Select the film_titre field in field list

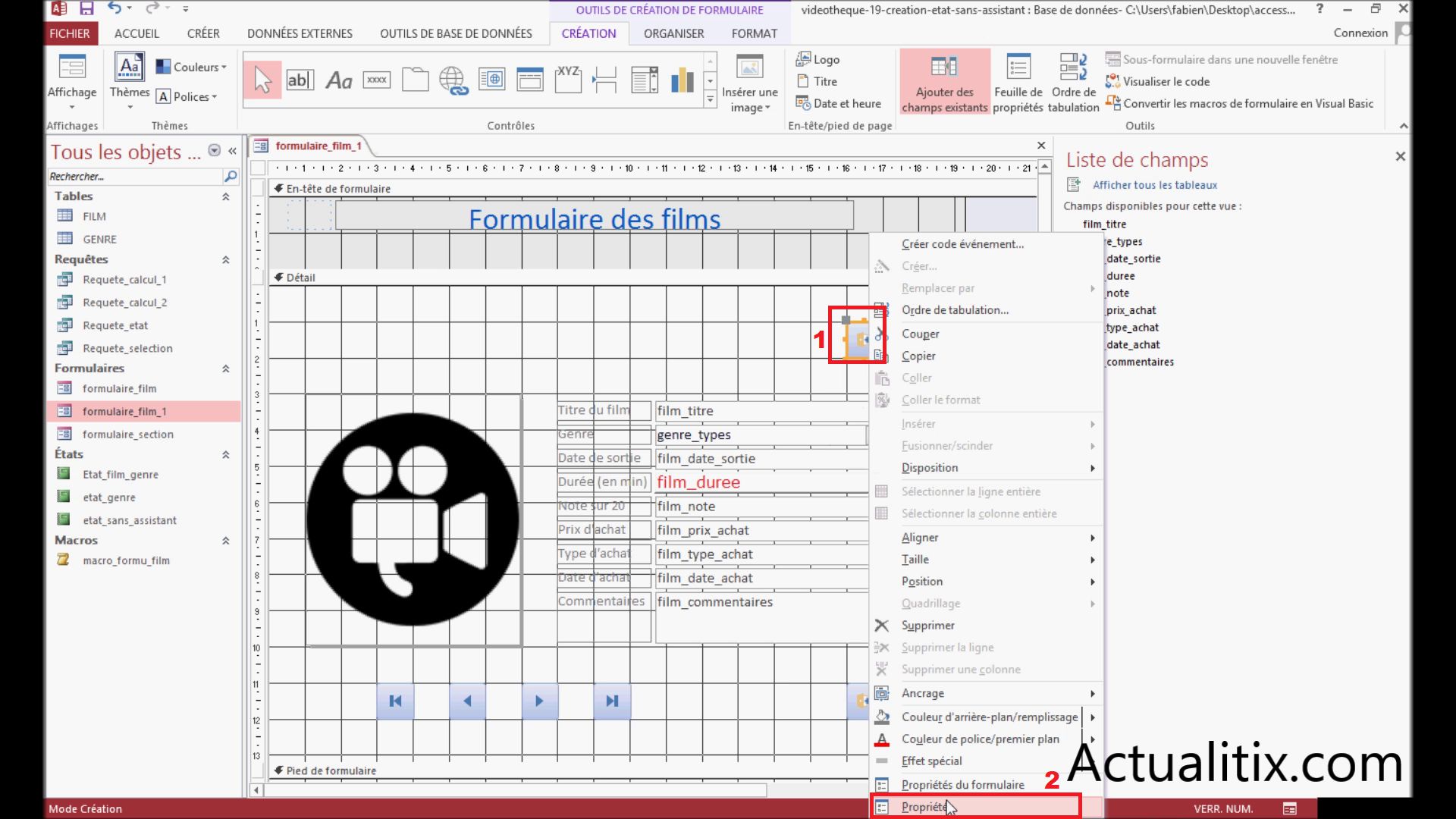click(1104, 224)
